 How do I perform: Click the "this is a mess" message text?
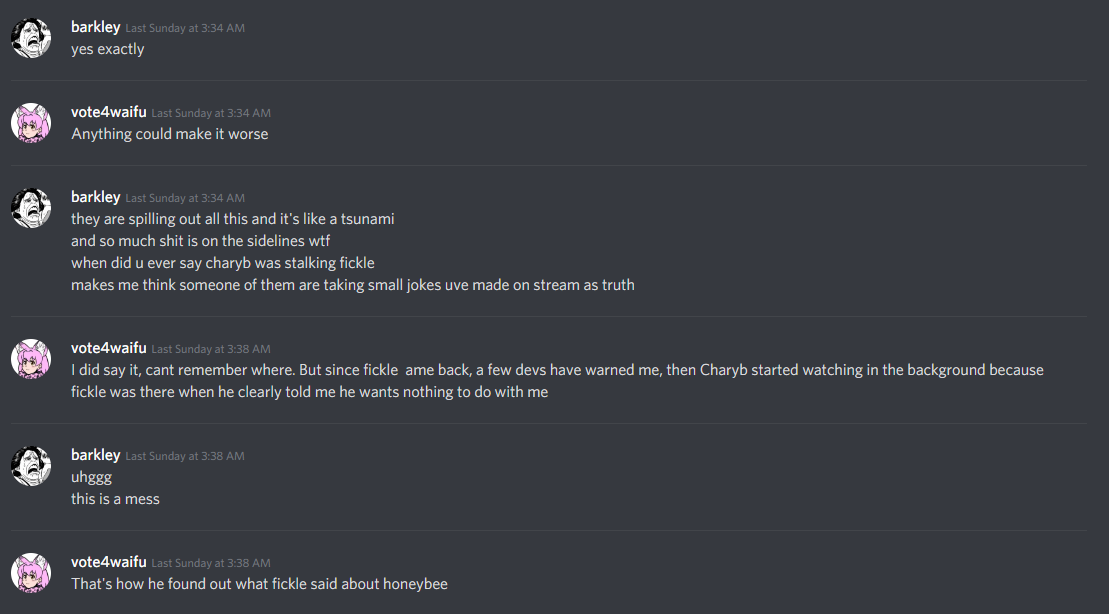pyautogui.click(x=115, y=499)
